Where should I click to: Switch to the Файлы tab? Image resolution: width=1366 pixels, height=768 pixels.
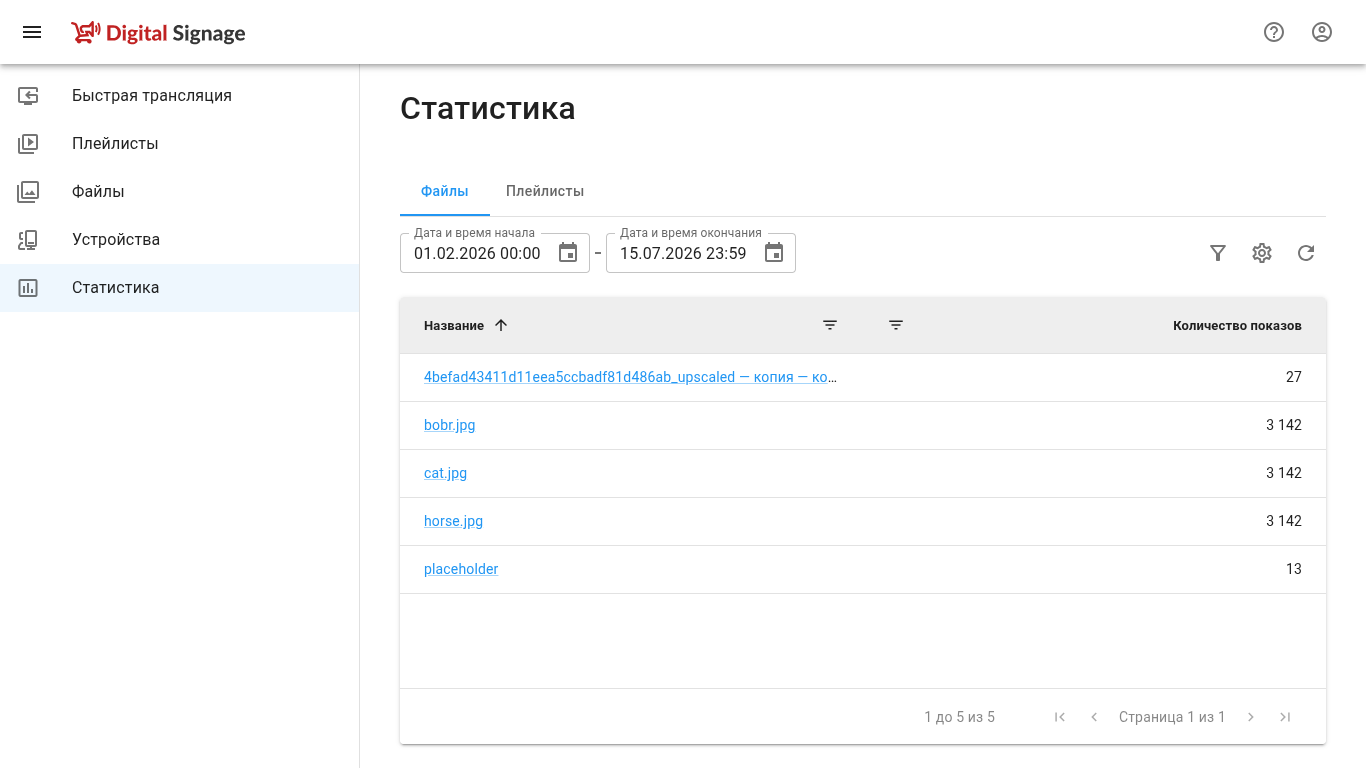tap(445, 191)
